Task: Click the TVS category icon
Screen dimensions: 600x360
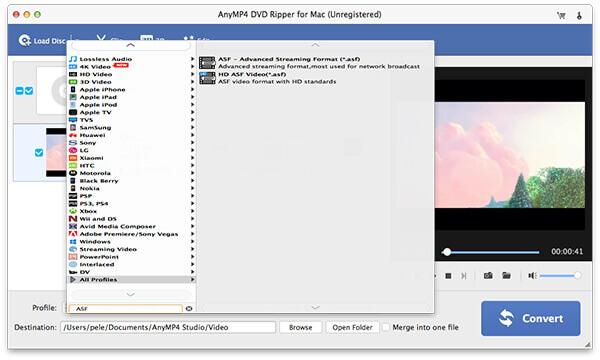Action: 73,120
